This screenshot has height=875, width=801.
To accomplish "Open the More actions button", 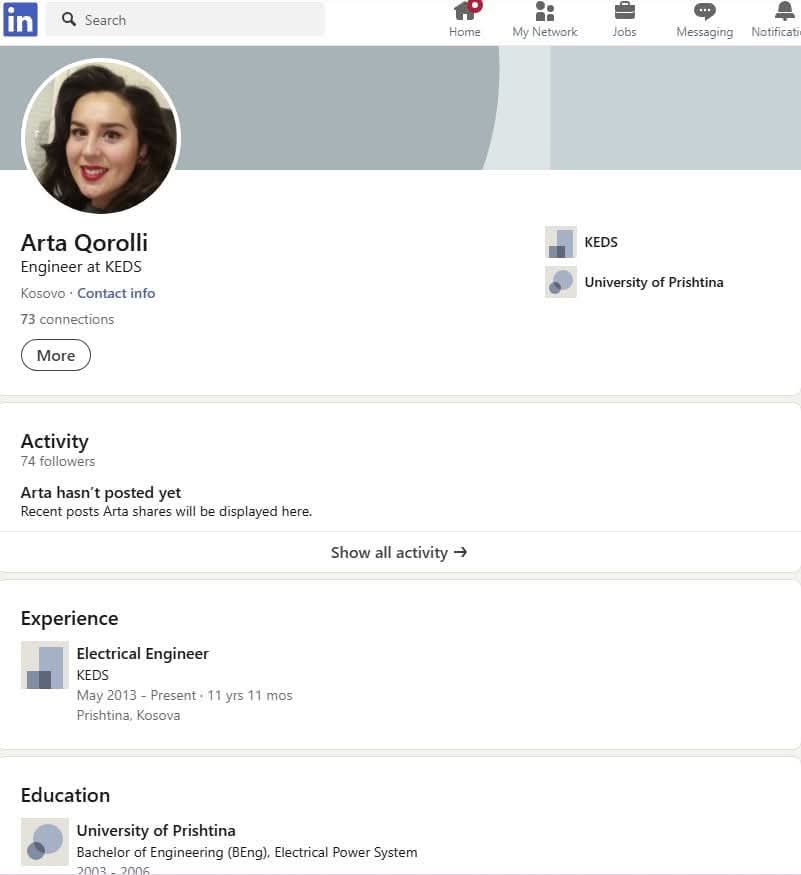I will point(56,355).
